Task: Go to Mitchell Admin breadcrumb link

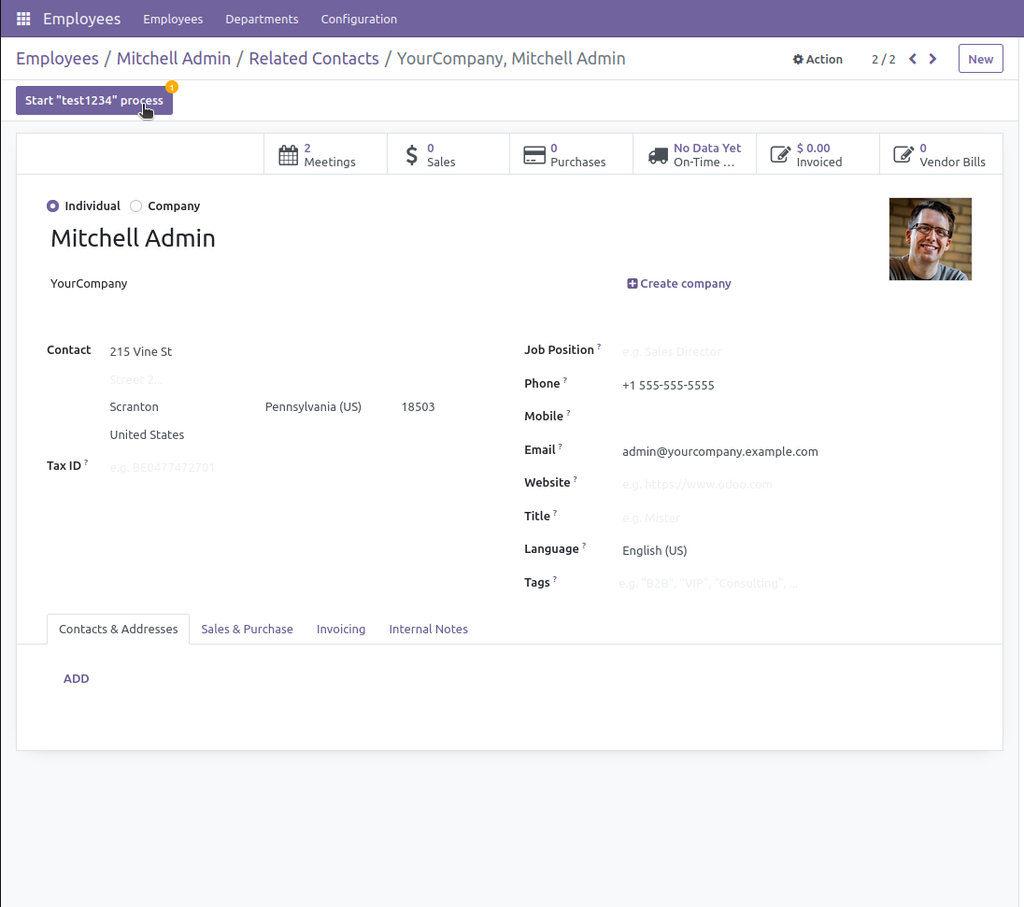Action: pos(174,58)
